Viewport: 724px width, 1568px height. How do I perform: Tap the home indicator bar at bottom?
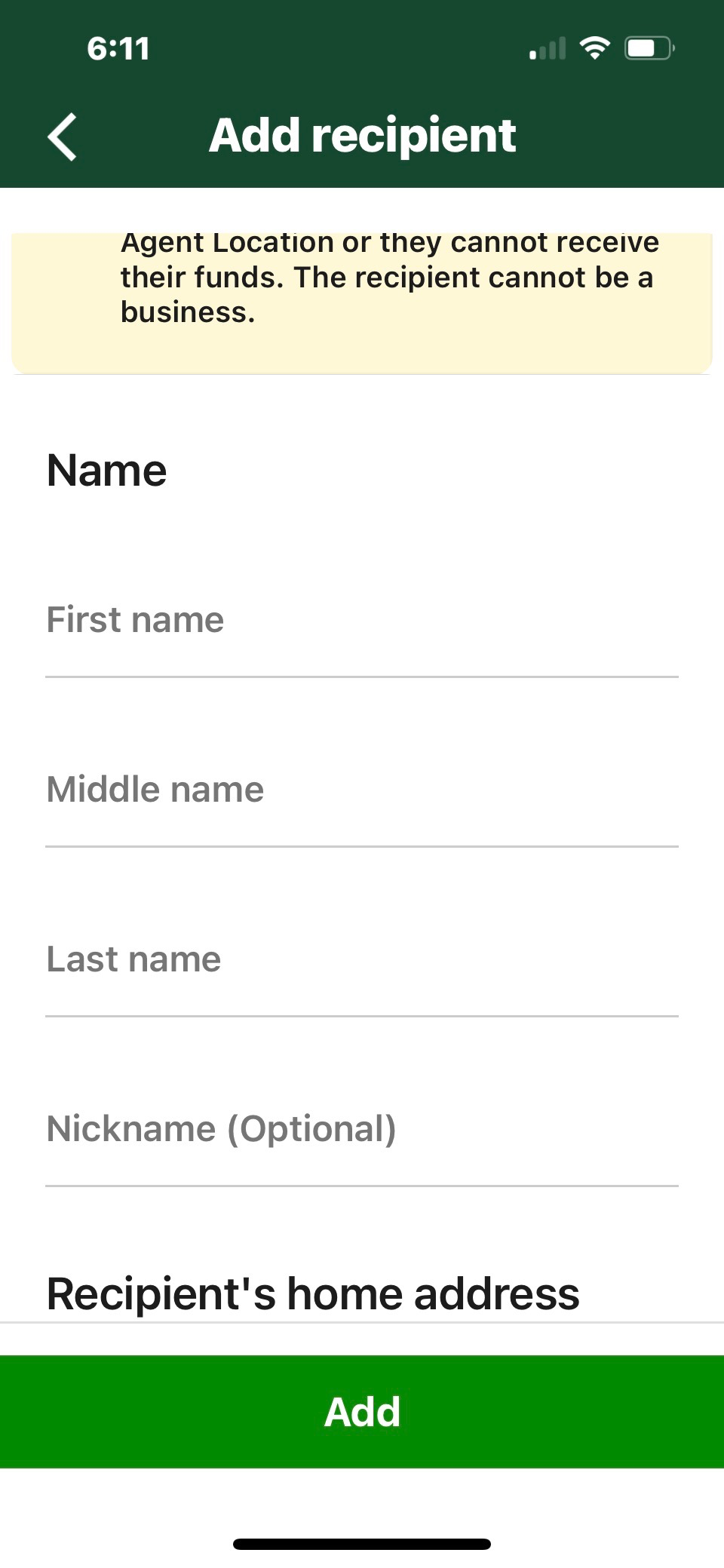pyautogui.click(x=362, y=1544)
